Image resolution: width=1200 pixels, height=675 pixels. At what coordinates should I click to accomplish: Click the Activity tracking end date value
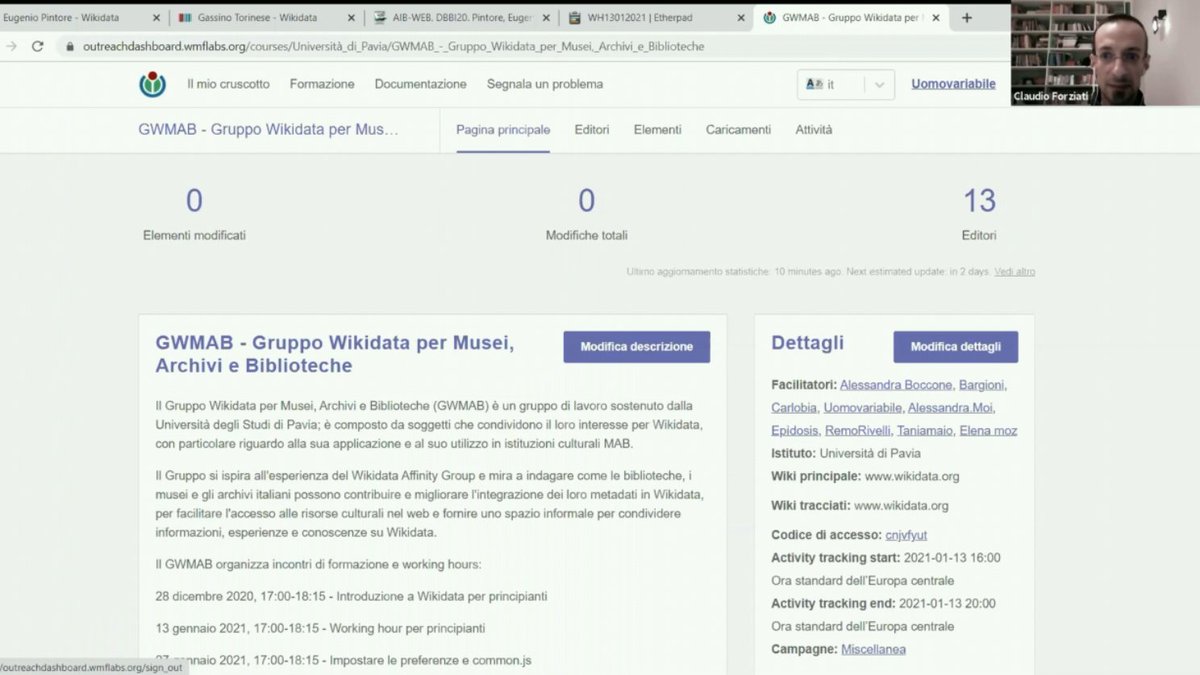[x=948, y=604]
